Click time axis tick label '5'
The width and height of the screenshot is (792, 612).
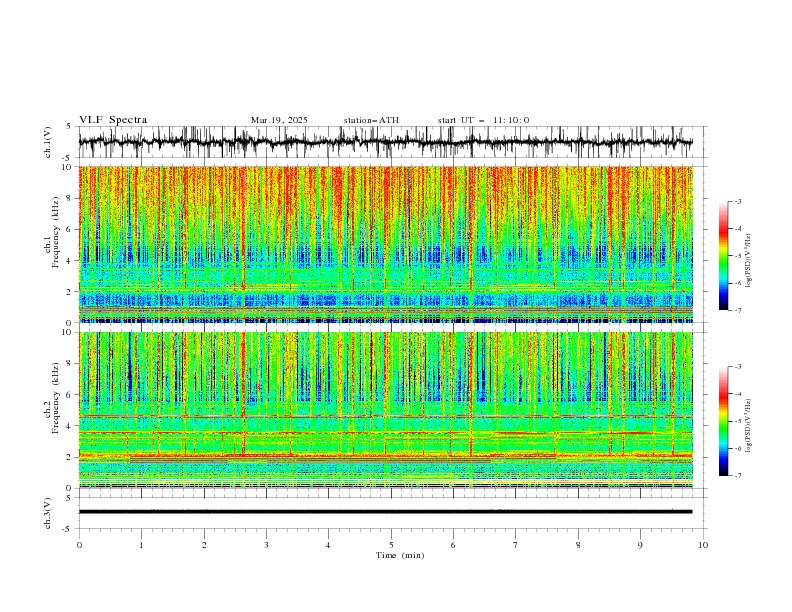point(391,545)
